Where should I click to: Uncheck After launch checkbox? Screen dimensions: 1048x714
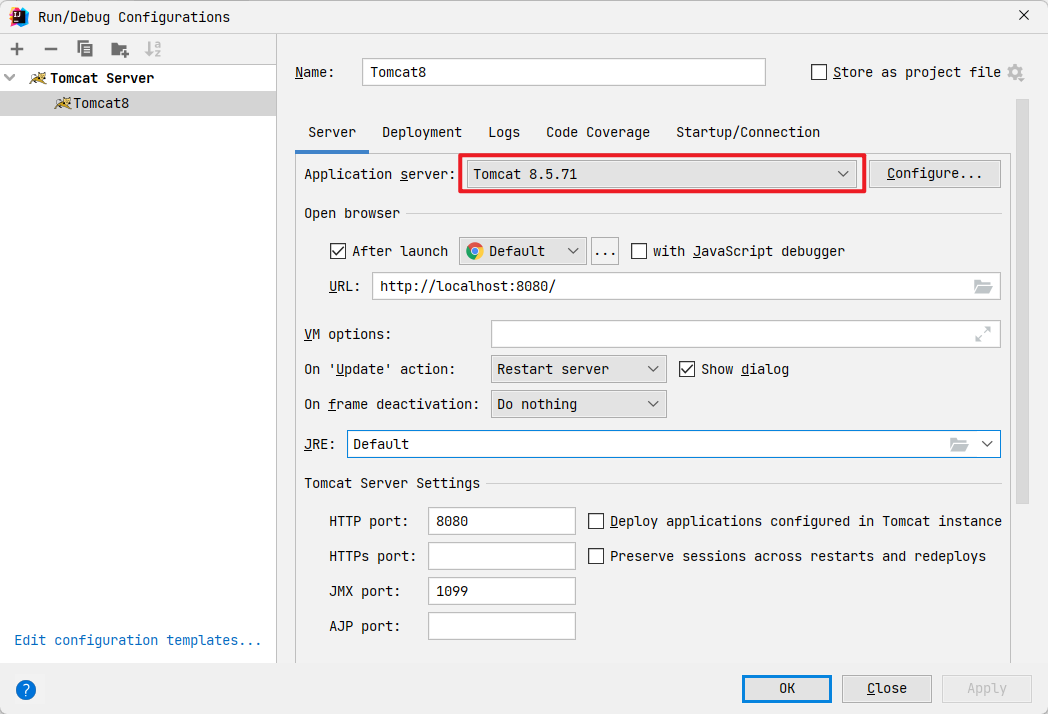click(338, 251)
